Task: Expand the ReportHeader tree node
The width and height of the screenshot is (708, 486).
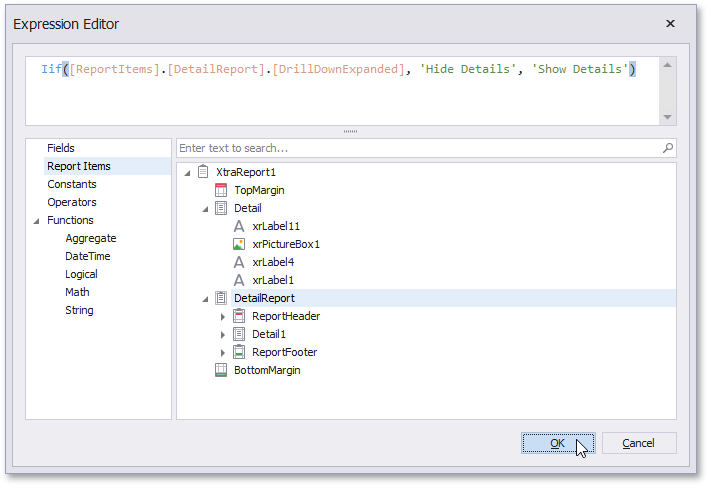Action: click(223, 316)
